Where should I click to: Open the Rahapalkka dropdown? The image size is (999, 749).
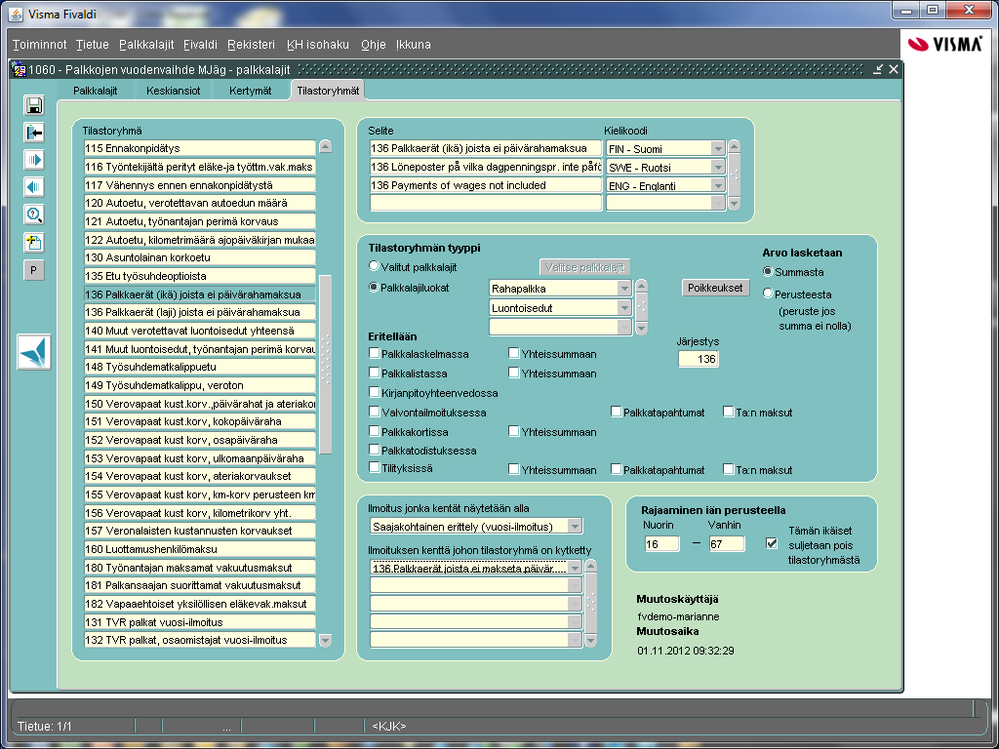(624, 288)
